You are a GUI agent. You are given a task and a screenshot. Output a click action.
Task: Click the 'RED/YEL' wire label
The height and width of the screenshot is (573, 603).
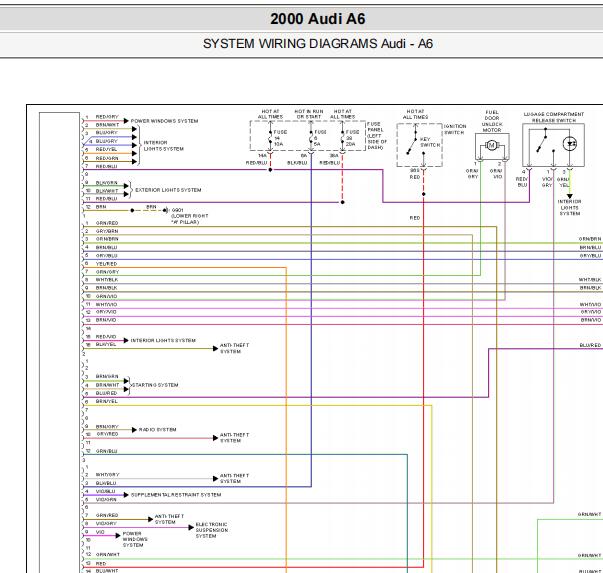click(x=107, y=149)
